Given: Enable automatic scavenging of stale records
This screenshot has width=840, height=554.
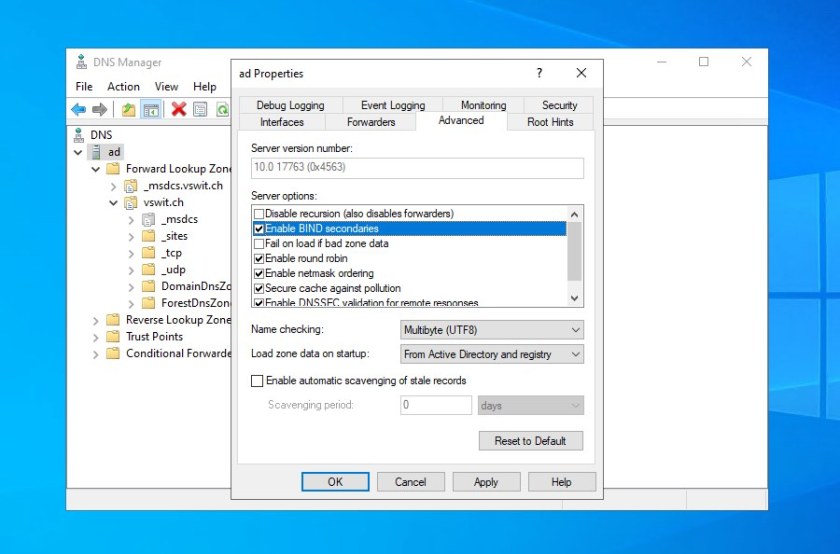Looking at the screenshot, I should (258, 380).
